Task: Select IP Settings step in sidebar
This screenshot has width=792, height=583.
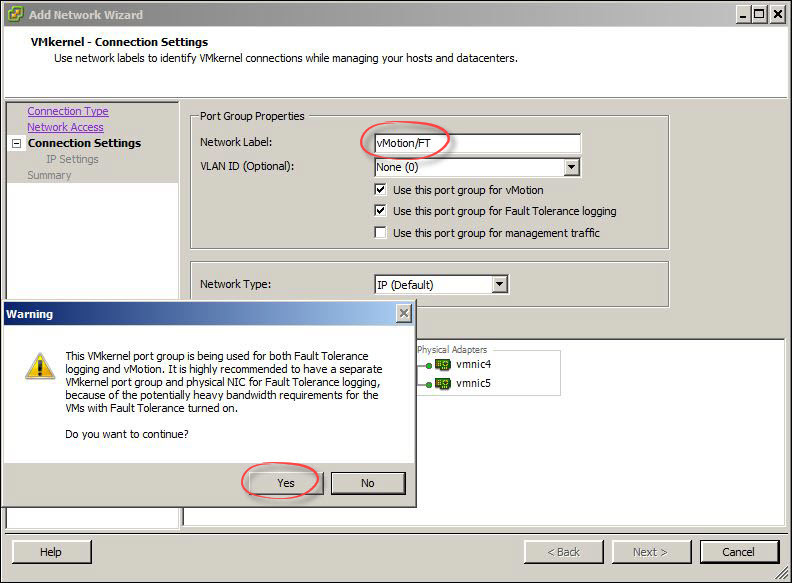Action: (72, 159)
